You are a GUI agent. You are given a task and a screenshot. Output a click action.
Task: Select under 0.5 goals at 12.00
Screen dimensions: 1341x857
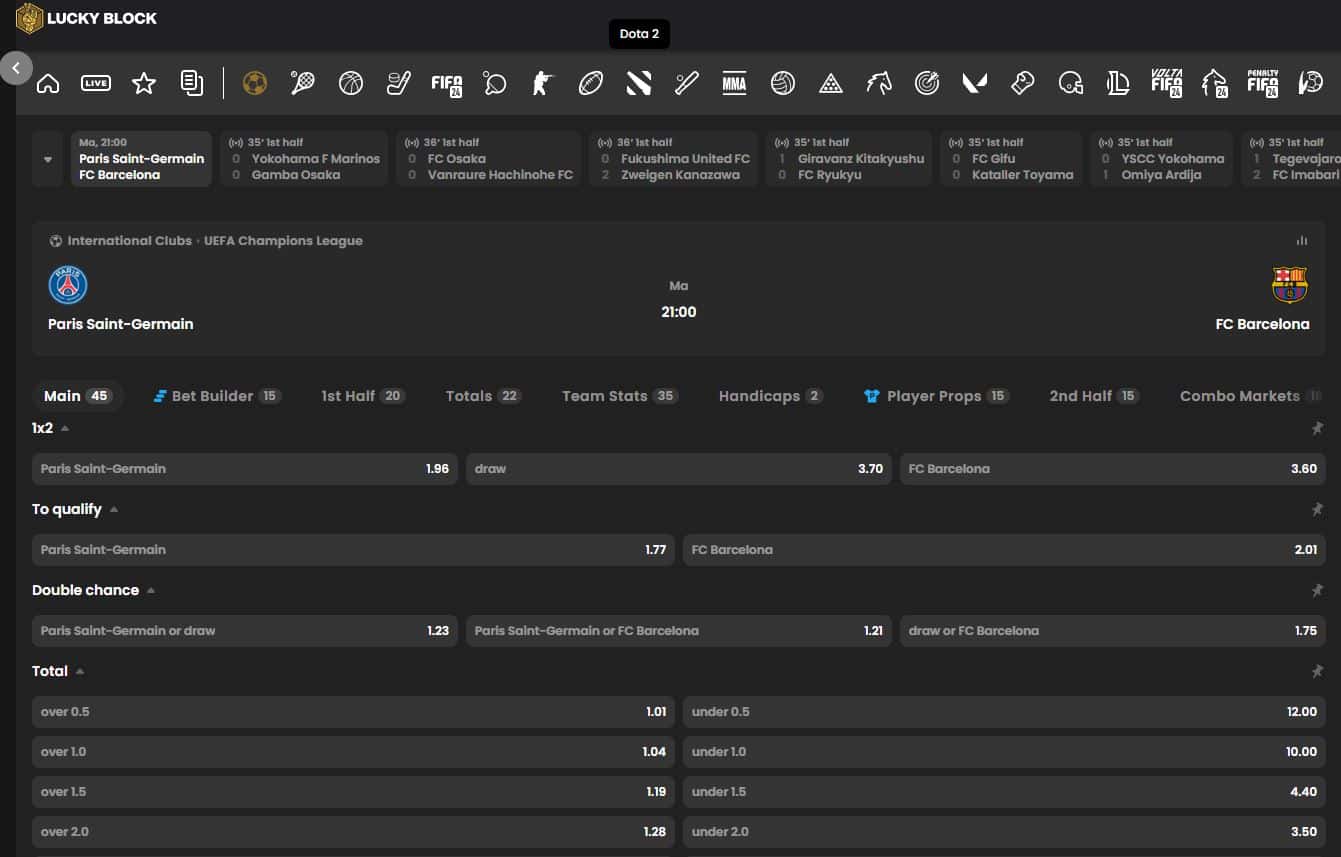click(1004, 711)
